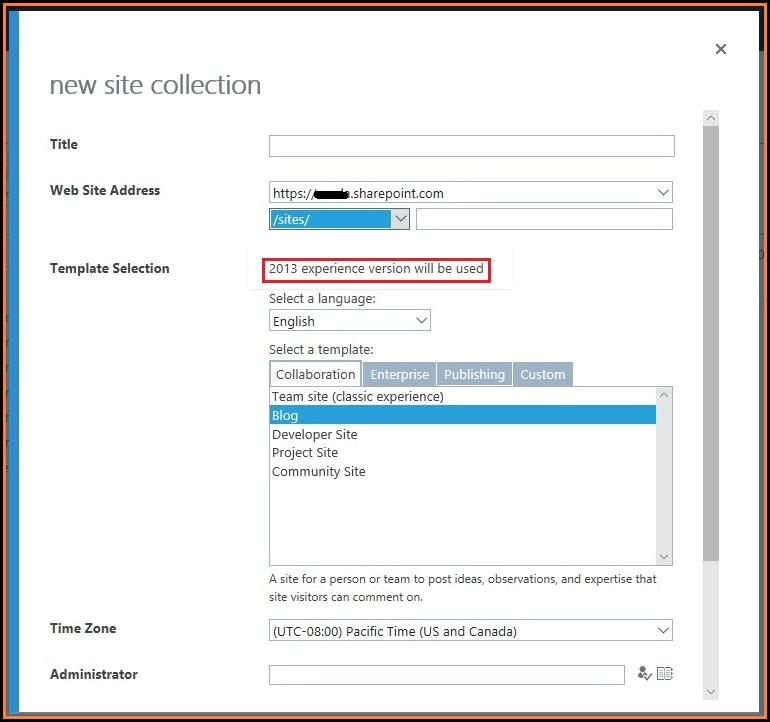Click the dialog scrollbar up arrow
This screenshot has width=770, height=722.
(x=711, y=119)
